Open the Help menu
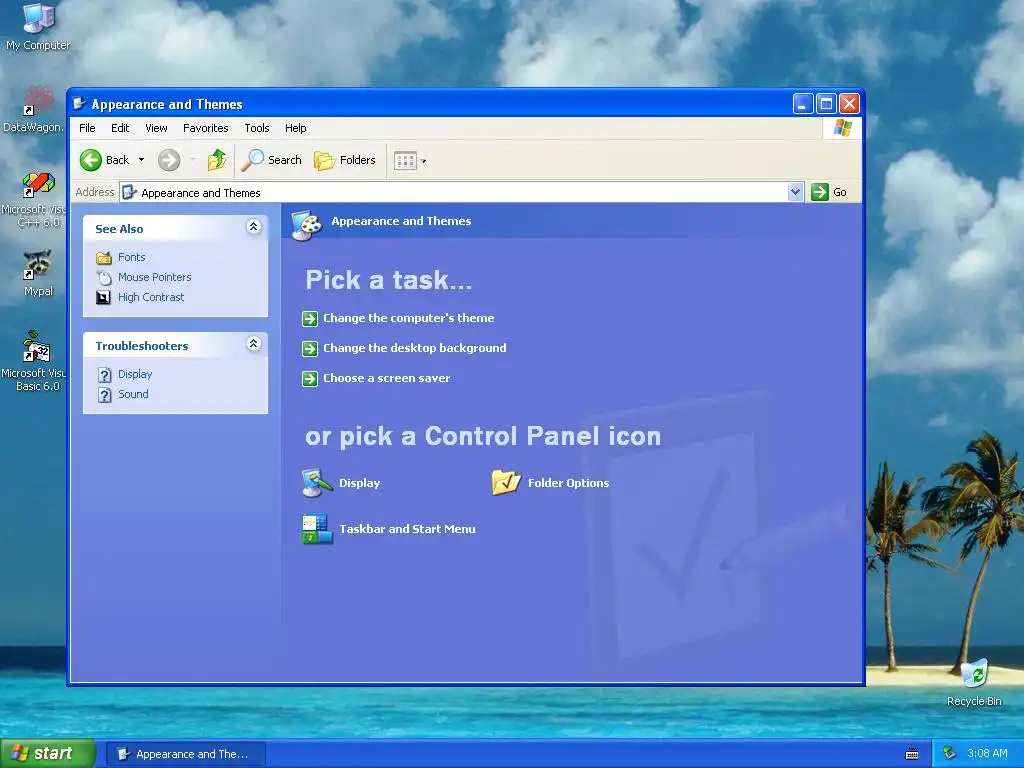Screen dimensions: 1024x768 [x=295, y=128]
